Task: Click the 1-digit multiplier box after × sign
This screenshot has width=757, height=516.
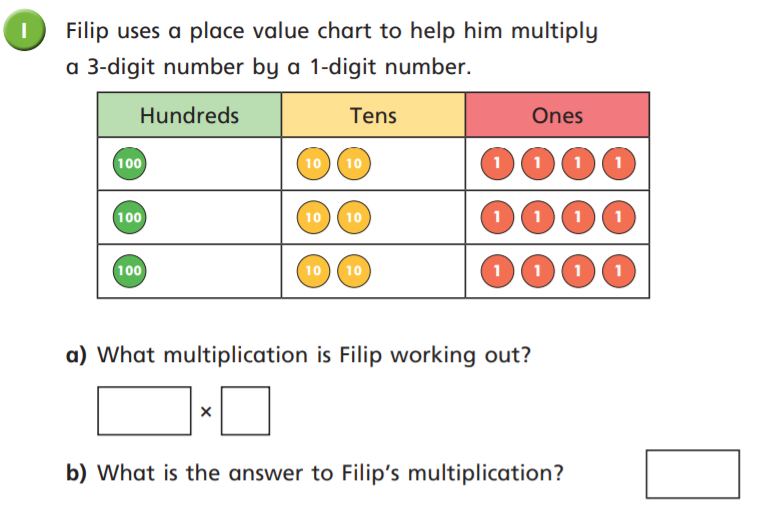Action: 245,411
